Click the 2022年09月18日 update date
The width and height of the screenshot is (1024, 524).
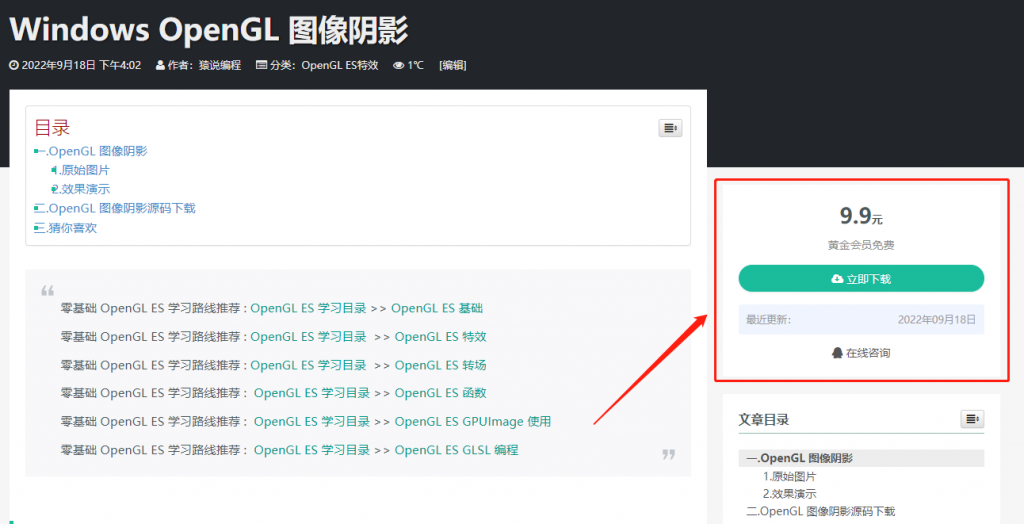click(x=936, y=319)
